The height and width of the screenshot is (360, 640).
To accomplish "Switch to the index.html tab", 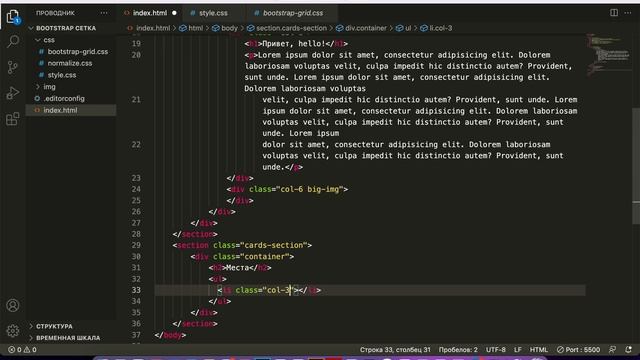I will tap(150, 13).
